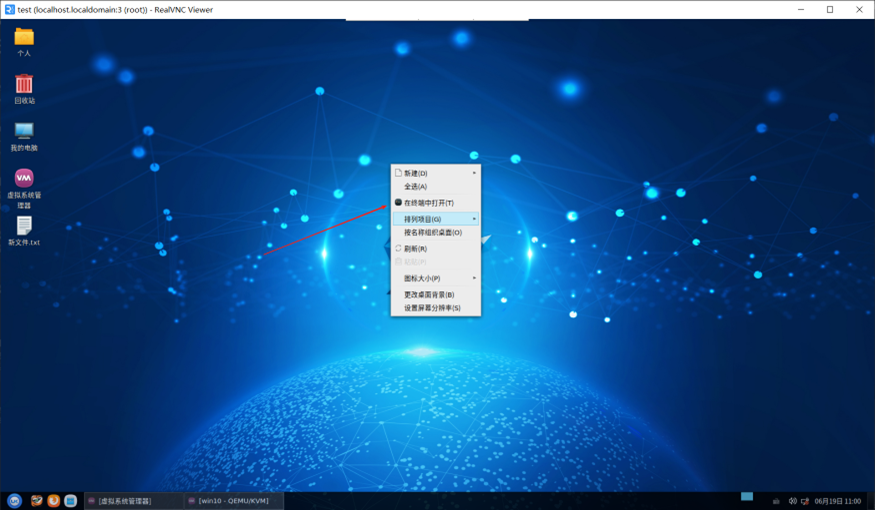Select 设置屏幕分辨率(S) menu item
Viewport: 875px width, 510px height.
tap(432, 308)
